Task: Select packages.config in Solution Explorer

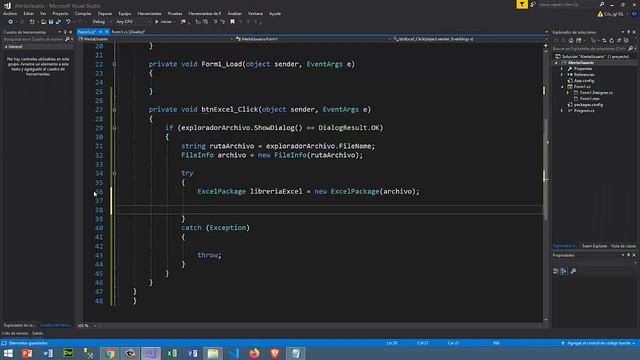Action: [x=588, y=105]
